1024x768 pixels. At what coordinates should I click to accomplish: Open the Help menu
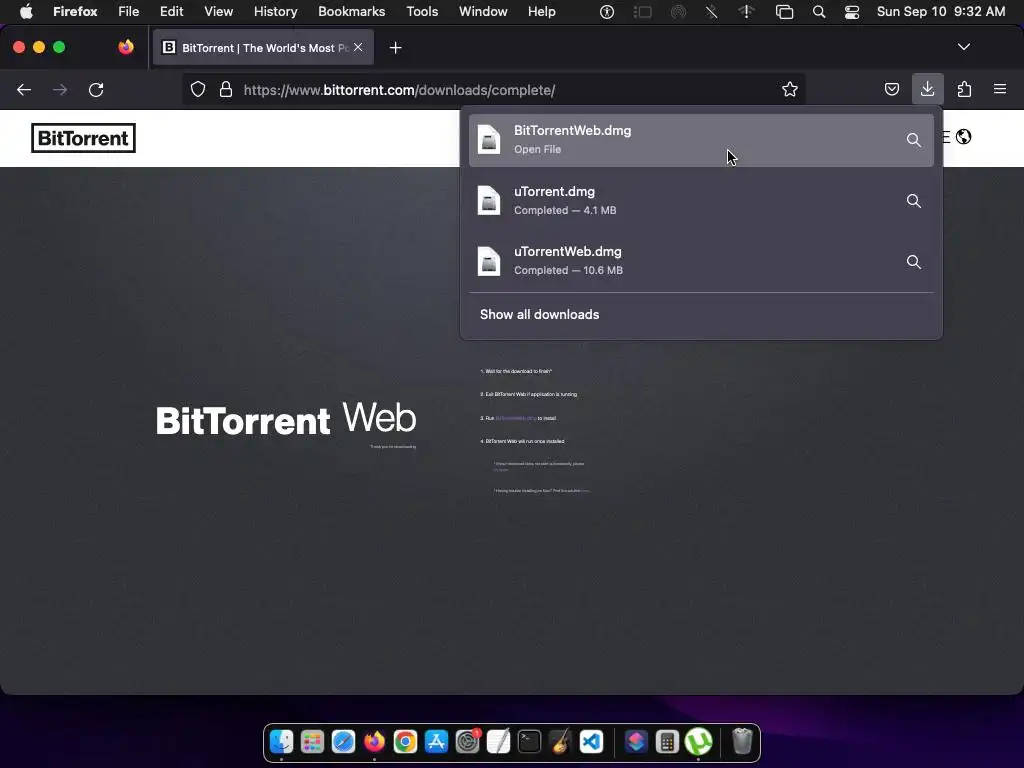coord(541,11)
